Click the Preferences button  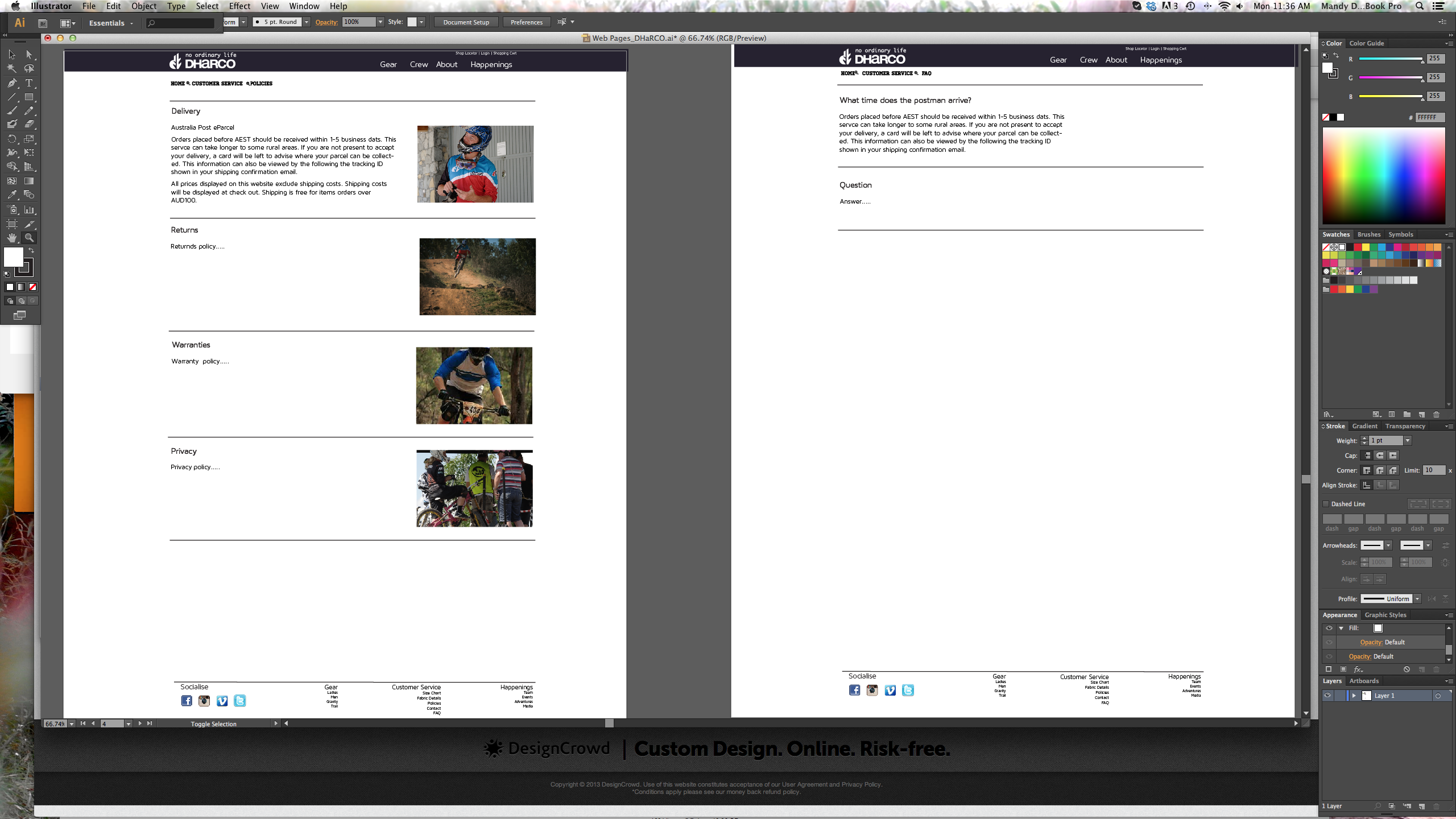[526, 22]
